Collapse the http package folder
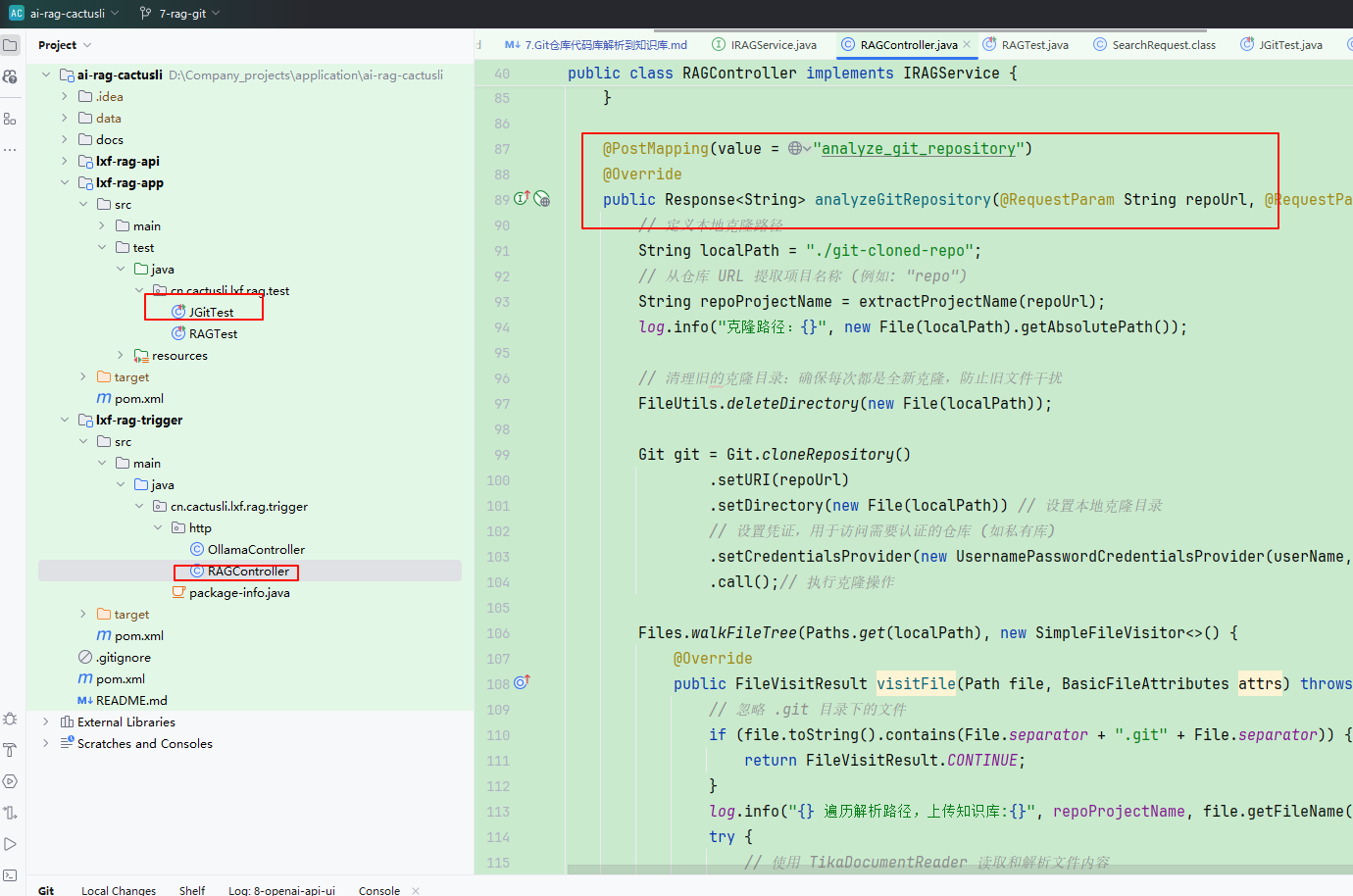 click(158, 527)
